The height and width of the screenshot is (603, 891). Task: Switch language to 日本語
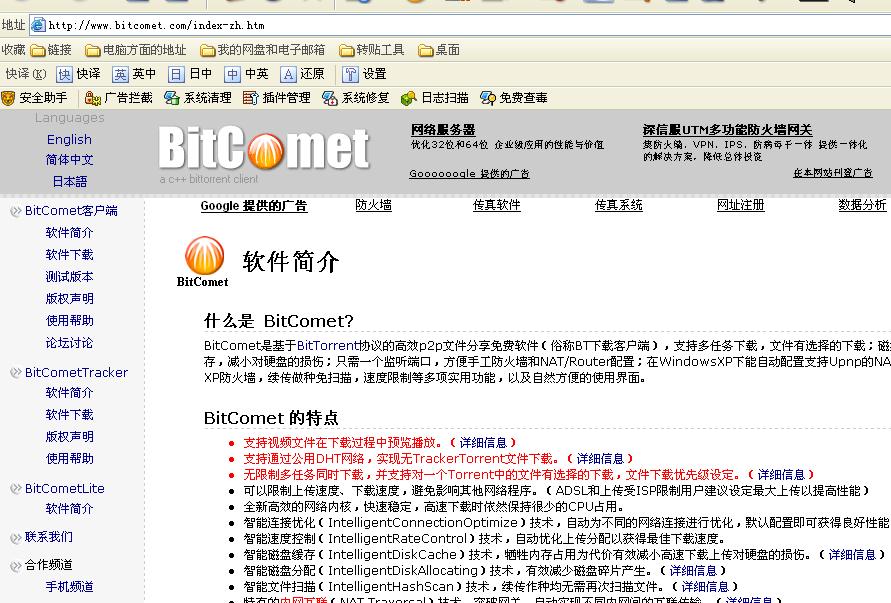click(x=69, y=181)
